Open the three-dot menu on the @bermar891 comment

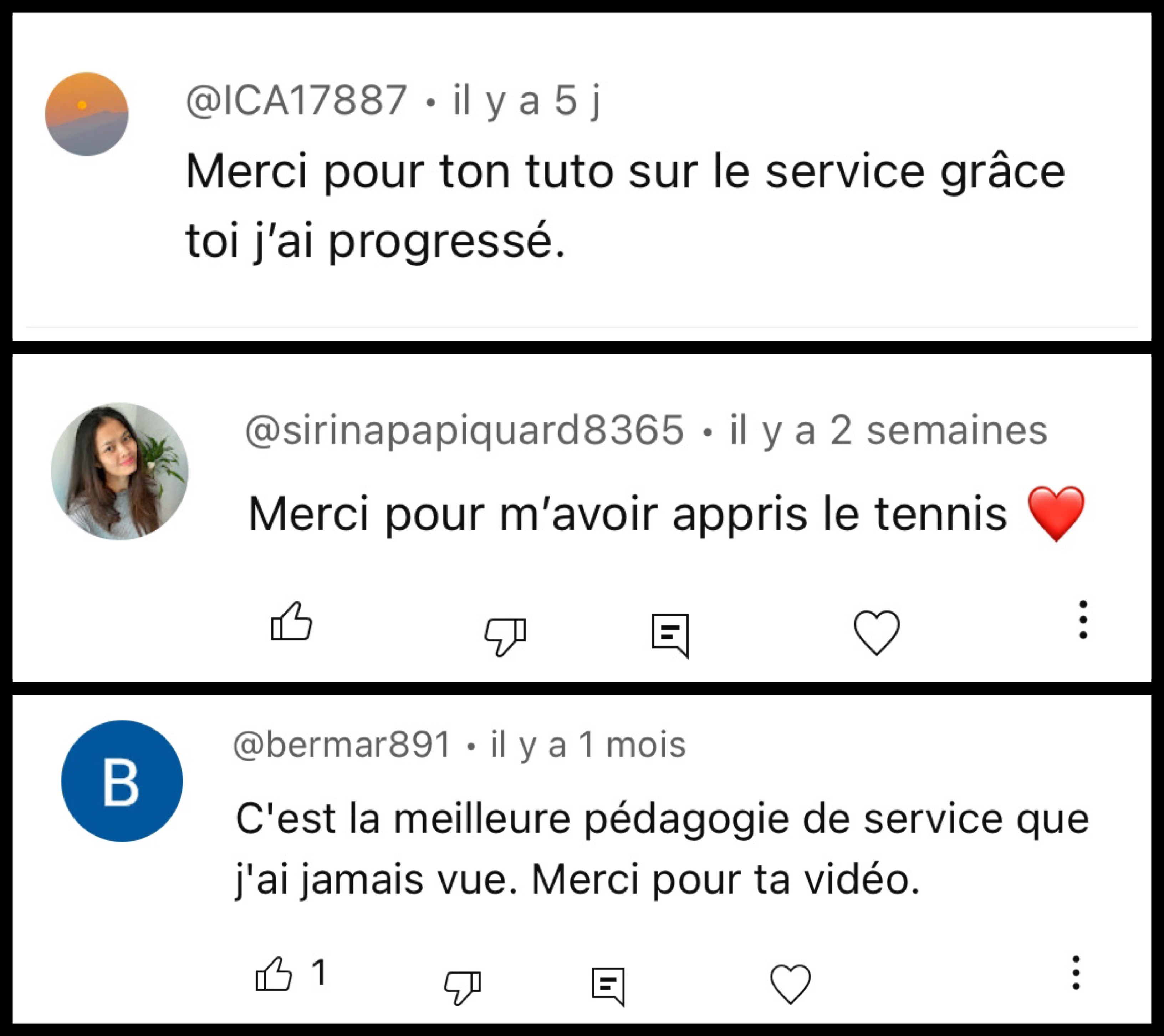(x=1076, y=973)
